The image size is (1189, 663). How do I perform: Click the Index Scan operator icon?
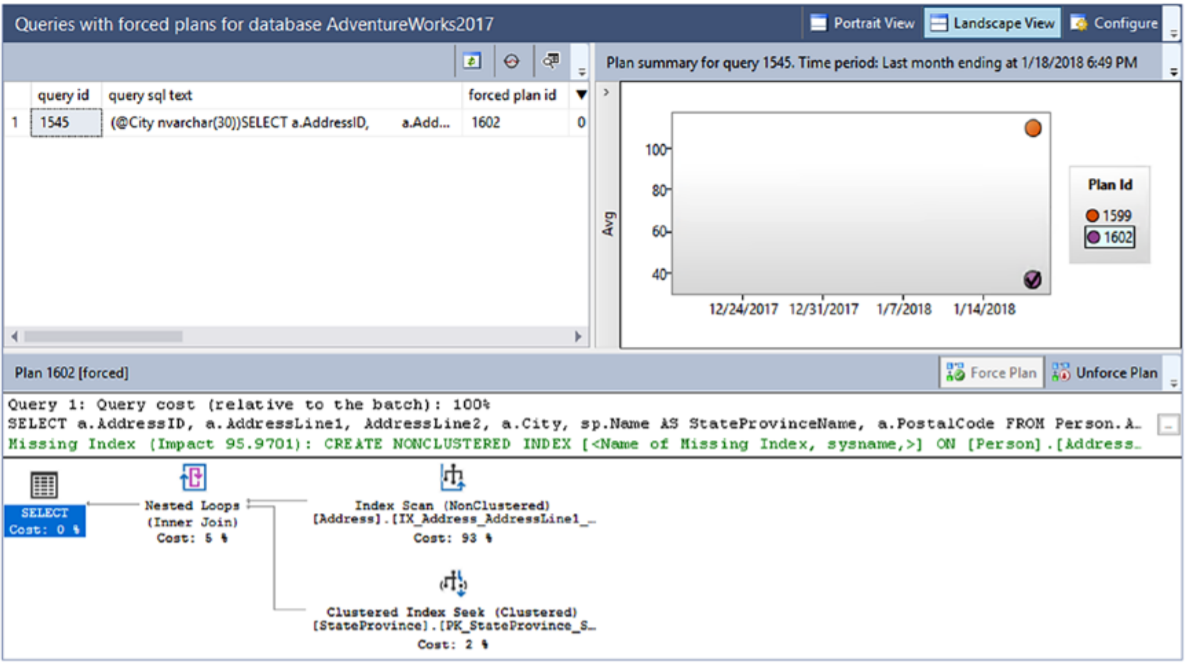[452, 478]
